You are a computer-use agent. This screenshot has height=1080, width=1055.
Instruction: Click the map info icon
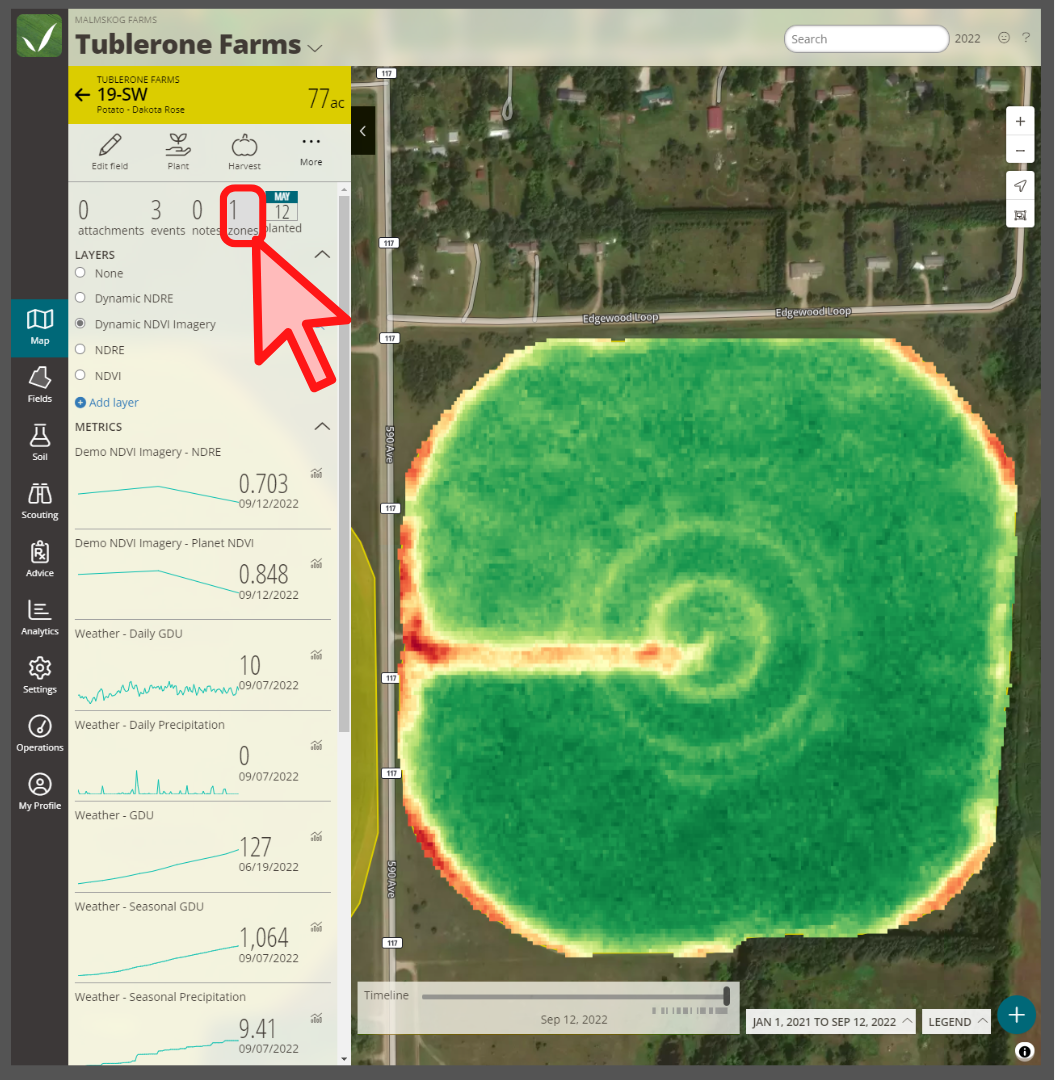tap(1024, 1051)
